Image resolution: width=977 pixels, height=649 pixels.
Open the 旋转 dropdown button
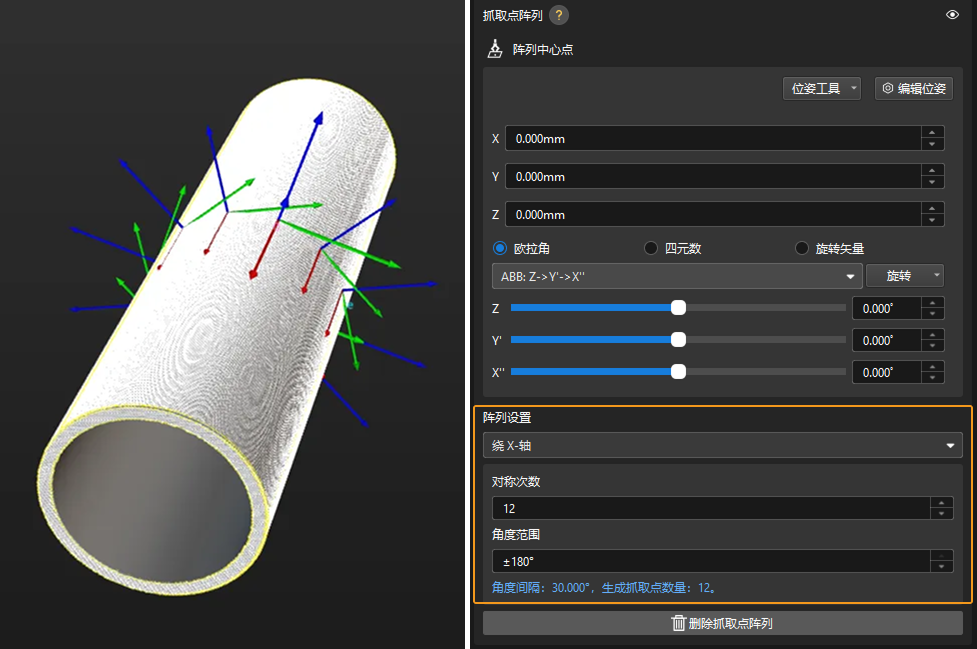point(904,276)
